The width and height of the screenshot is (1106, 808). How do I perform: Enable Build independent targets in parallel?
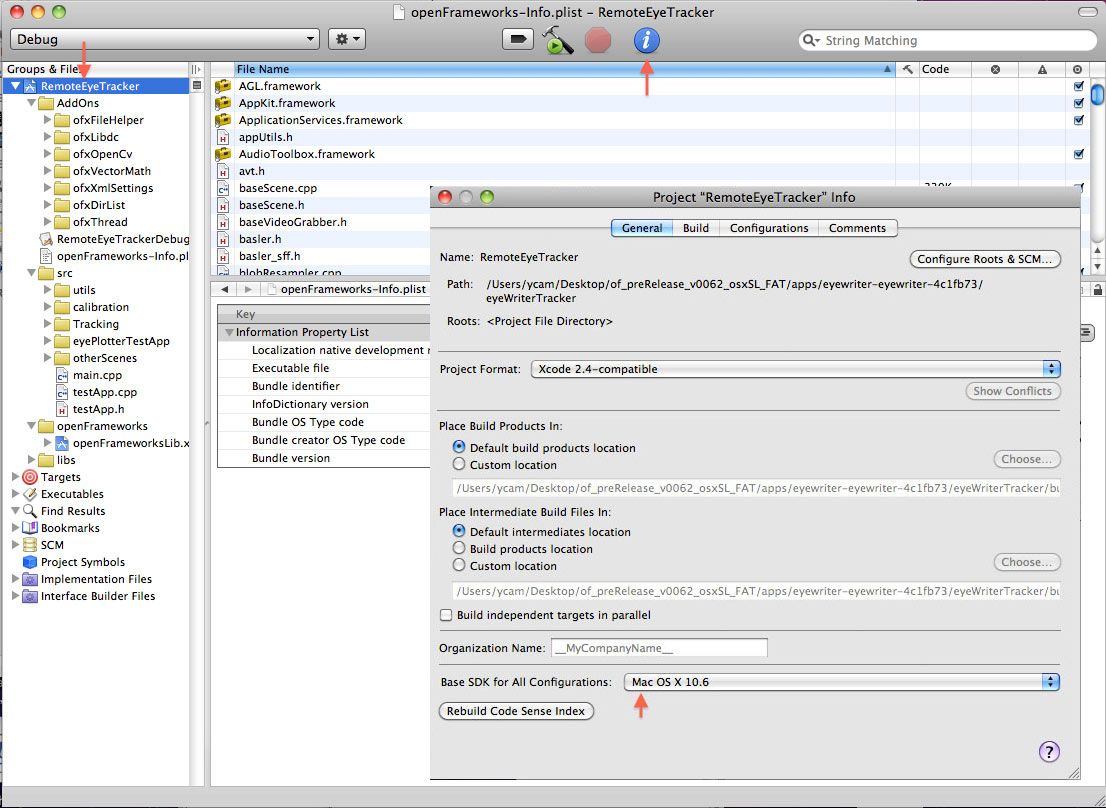tap(446, 615)
